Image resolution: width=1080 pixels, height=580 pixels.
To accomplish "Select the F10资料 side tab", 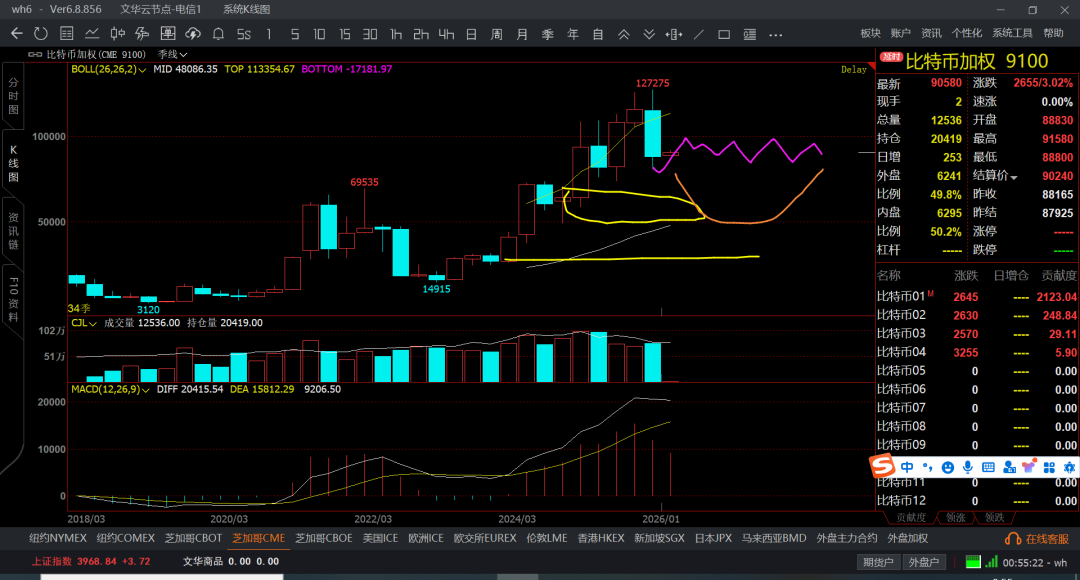I will tap(13, 300).
